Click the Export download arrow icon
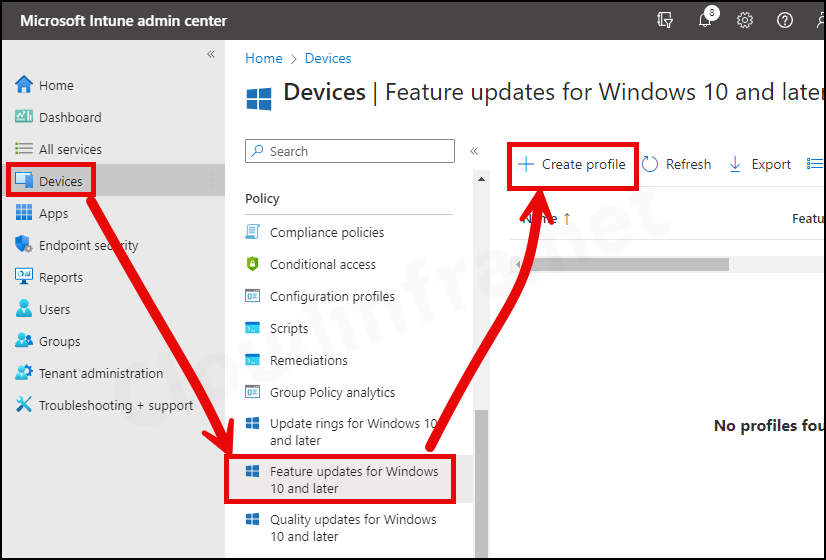The height and width of the screenshot is (560, 826). [x=735, y=164]
